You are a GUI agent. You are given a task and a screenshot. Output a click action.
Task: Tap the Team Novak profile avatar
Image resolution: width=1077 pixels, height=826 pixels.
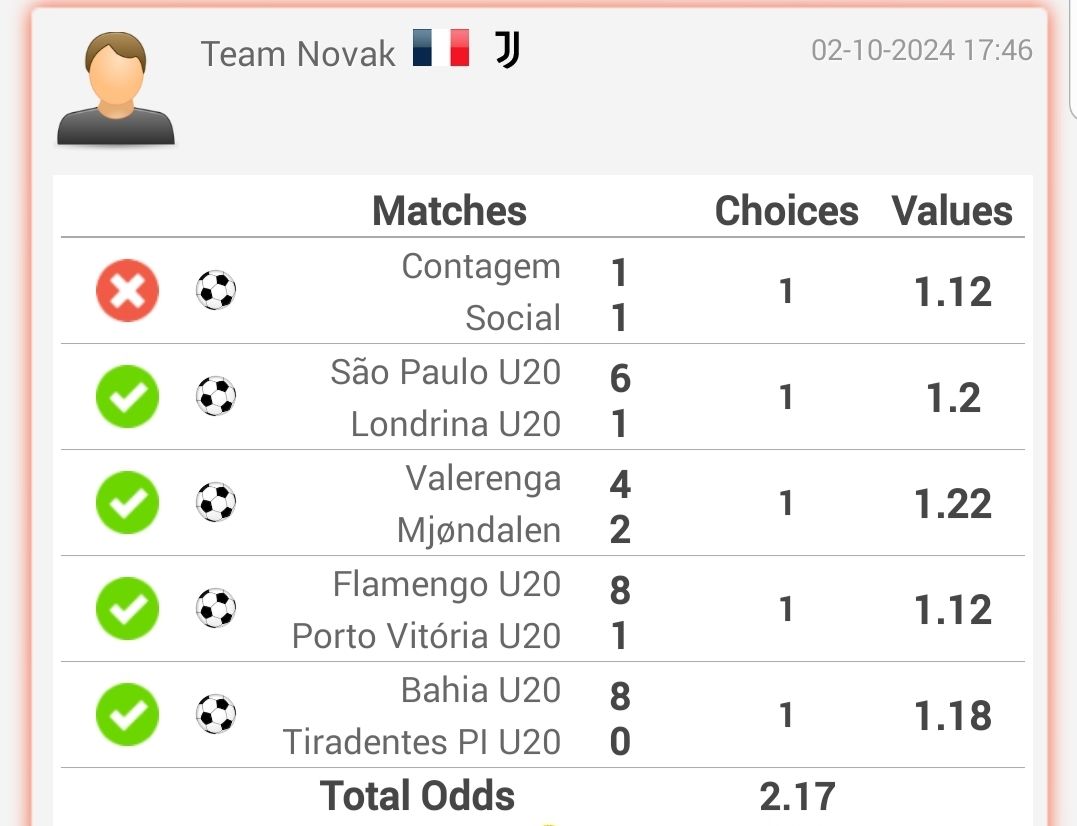115,88
